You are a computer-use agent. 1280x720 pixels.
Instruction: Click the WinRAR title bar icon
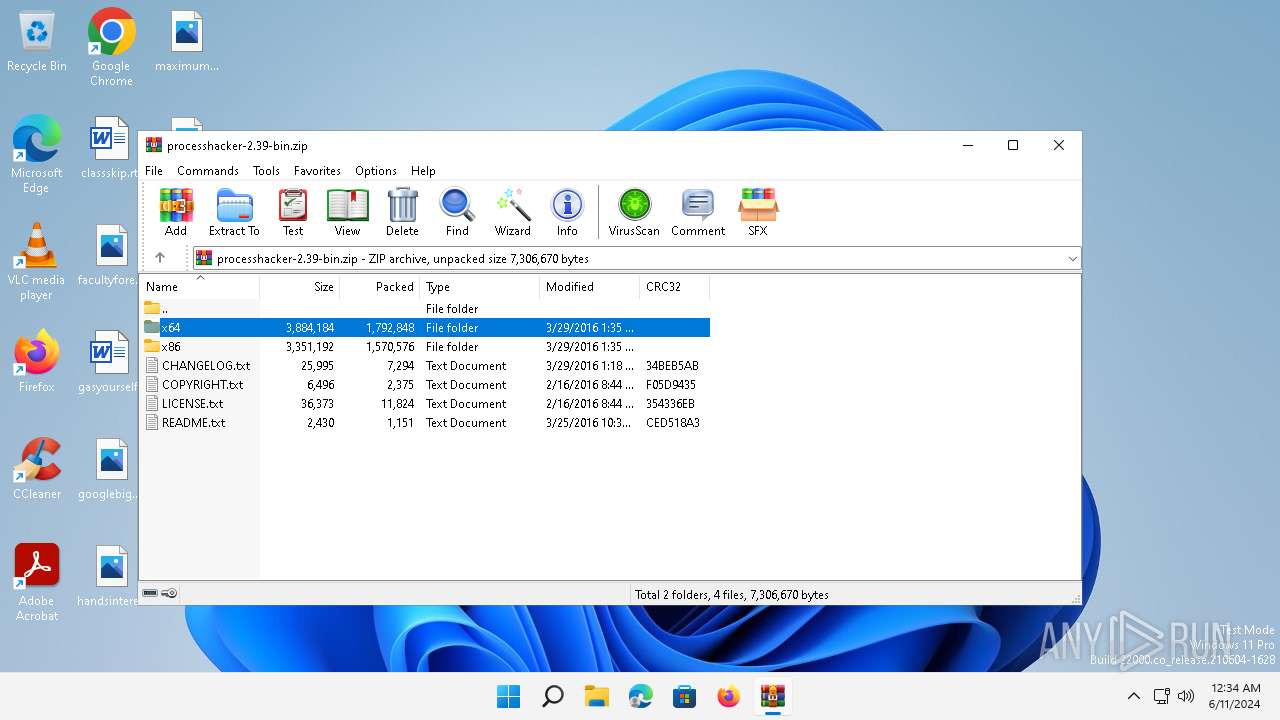153,145
